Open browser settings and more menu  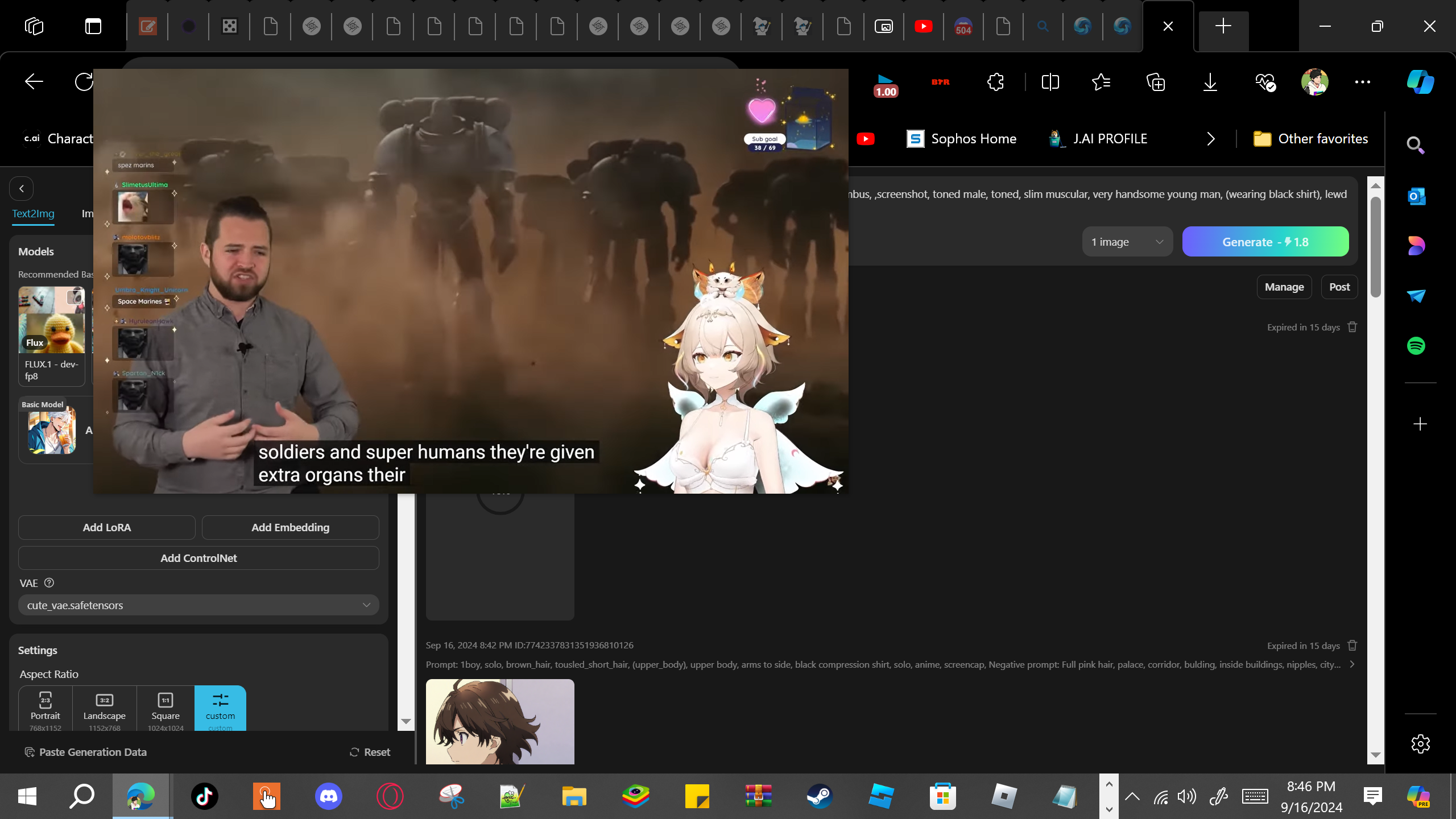(x=1363, y=82)
